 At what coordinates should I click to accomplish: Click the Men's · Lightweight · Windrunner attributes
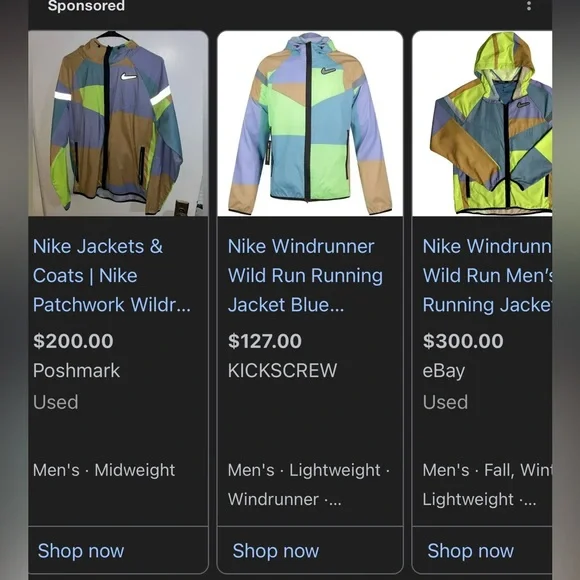[309, 485]
